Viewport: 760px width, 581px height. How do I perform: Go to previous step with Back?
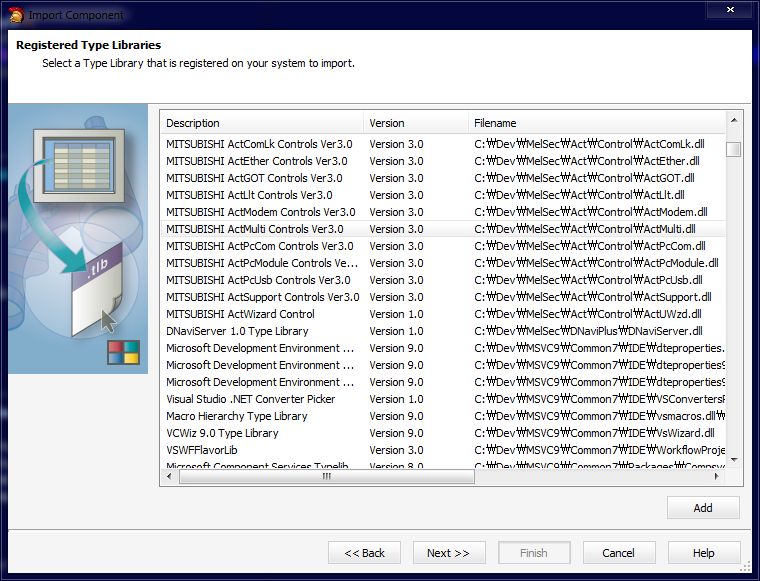point(364,553)
